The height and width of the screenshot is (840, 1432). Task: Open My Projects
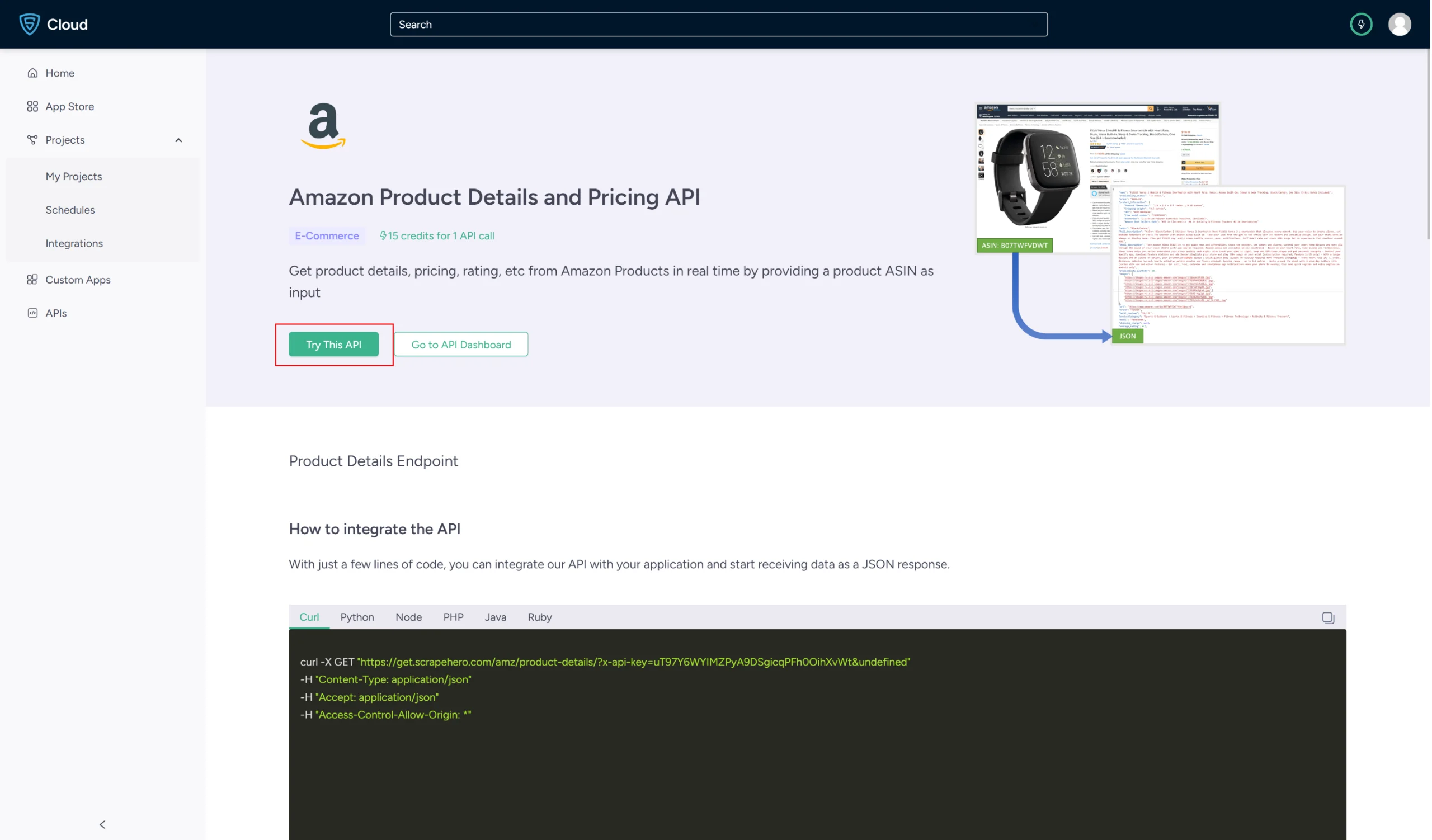click(74, 176)
